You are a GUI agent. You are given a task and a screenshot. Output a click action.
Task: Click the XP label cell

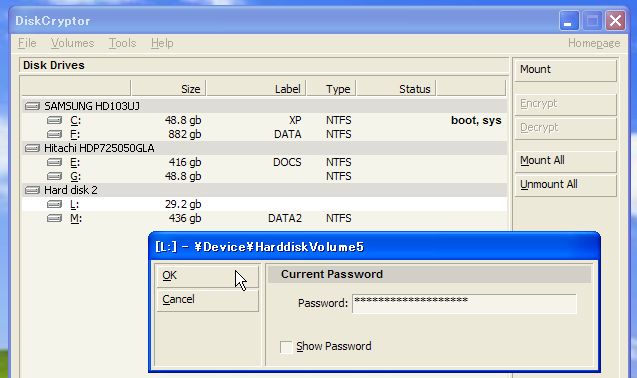tap(295, 120)
